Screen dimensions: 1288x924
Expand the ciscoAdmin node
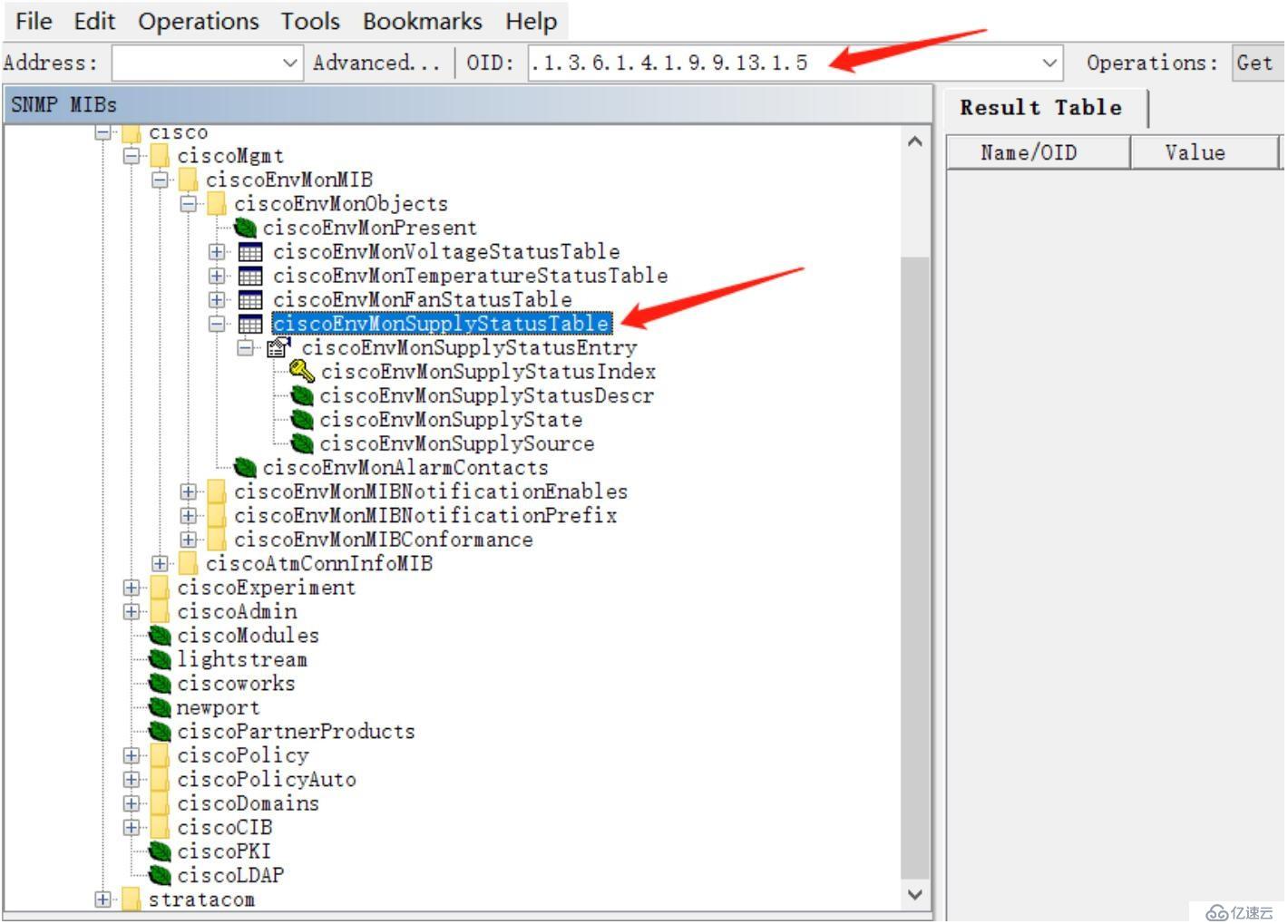pyautogui.click(x=132, y=611)
